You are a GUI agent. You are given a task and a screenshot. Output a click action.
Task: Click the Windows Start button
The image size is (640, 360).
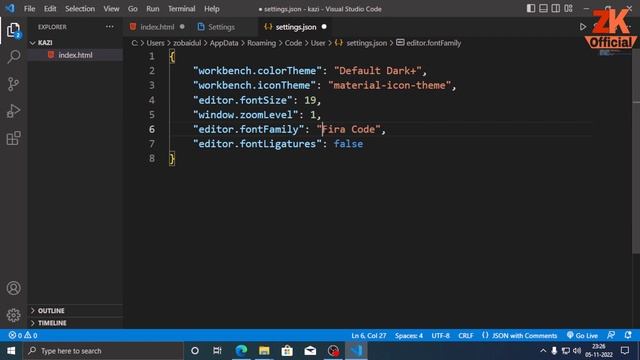(11, 351)
